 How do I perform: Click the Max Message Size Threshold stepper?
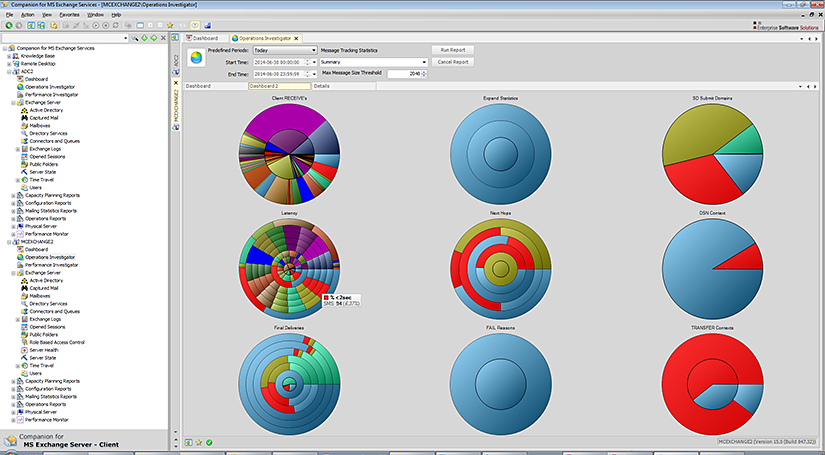(424, 74)
